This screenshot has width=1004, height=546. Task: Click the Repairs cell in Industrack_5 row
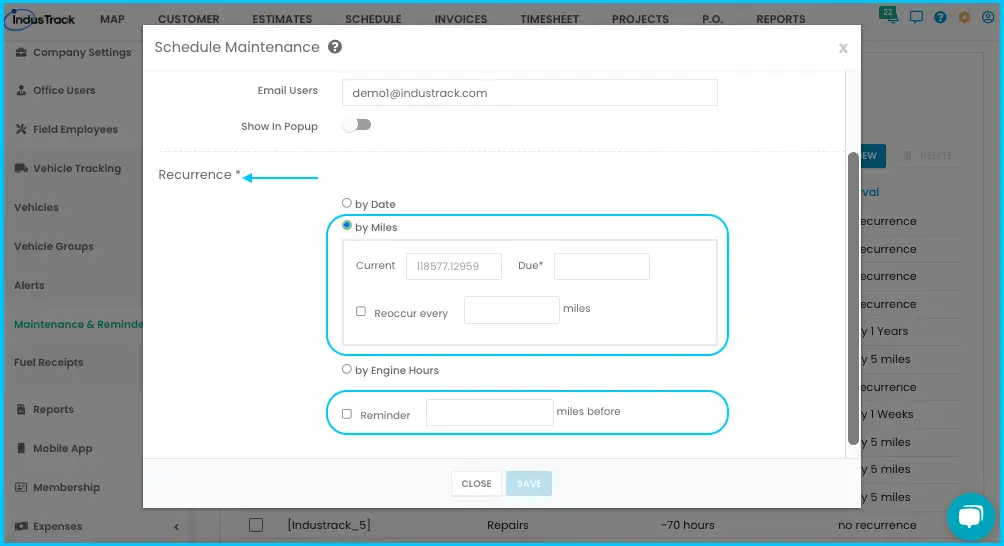tap(508, 525)
